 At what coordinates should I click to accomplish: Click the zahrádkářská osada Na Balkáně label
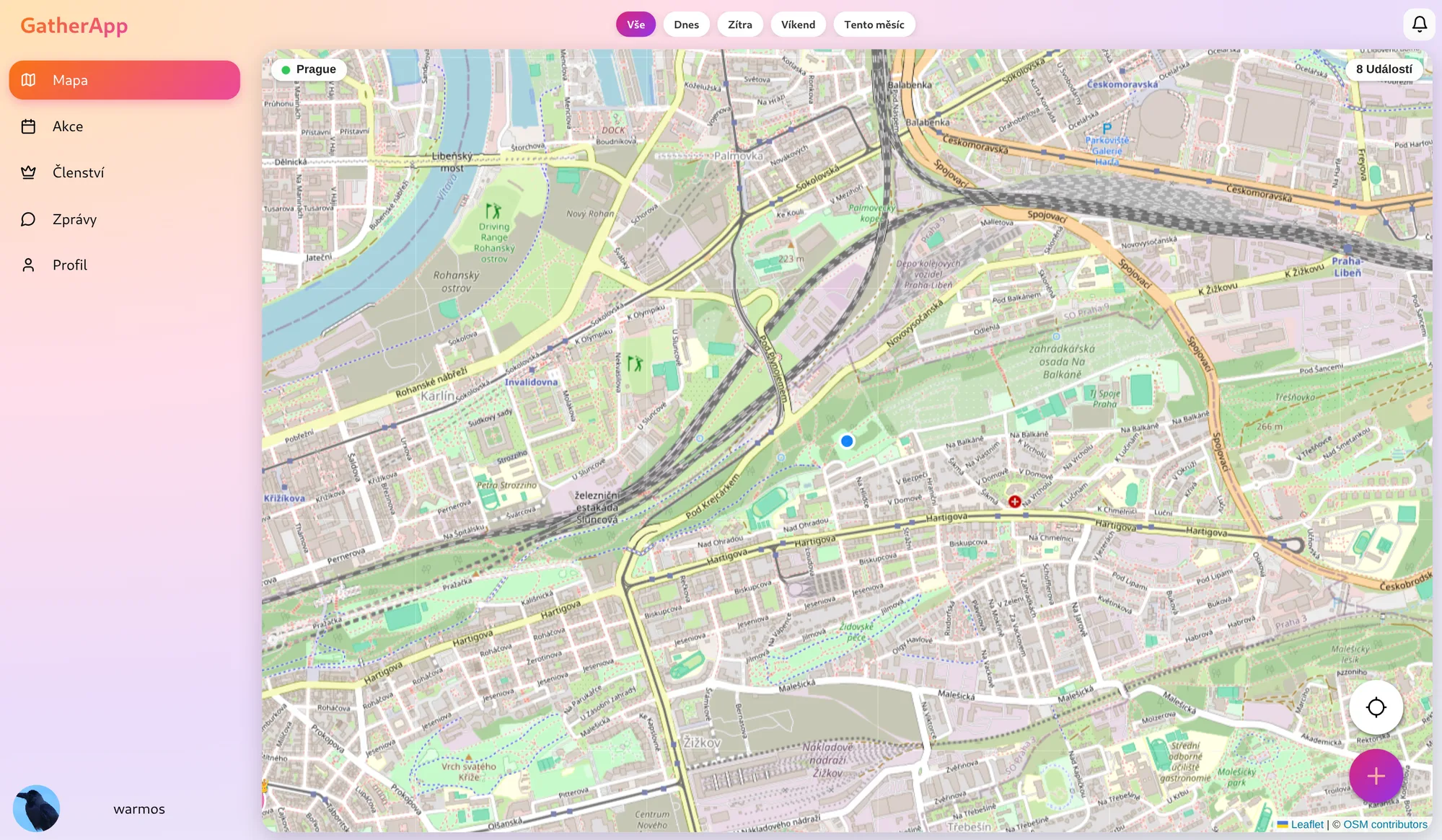pos(1062,361)
